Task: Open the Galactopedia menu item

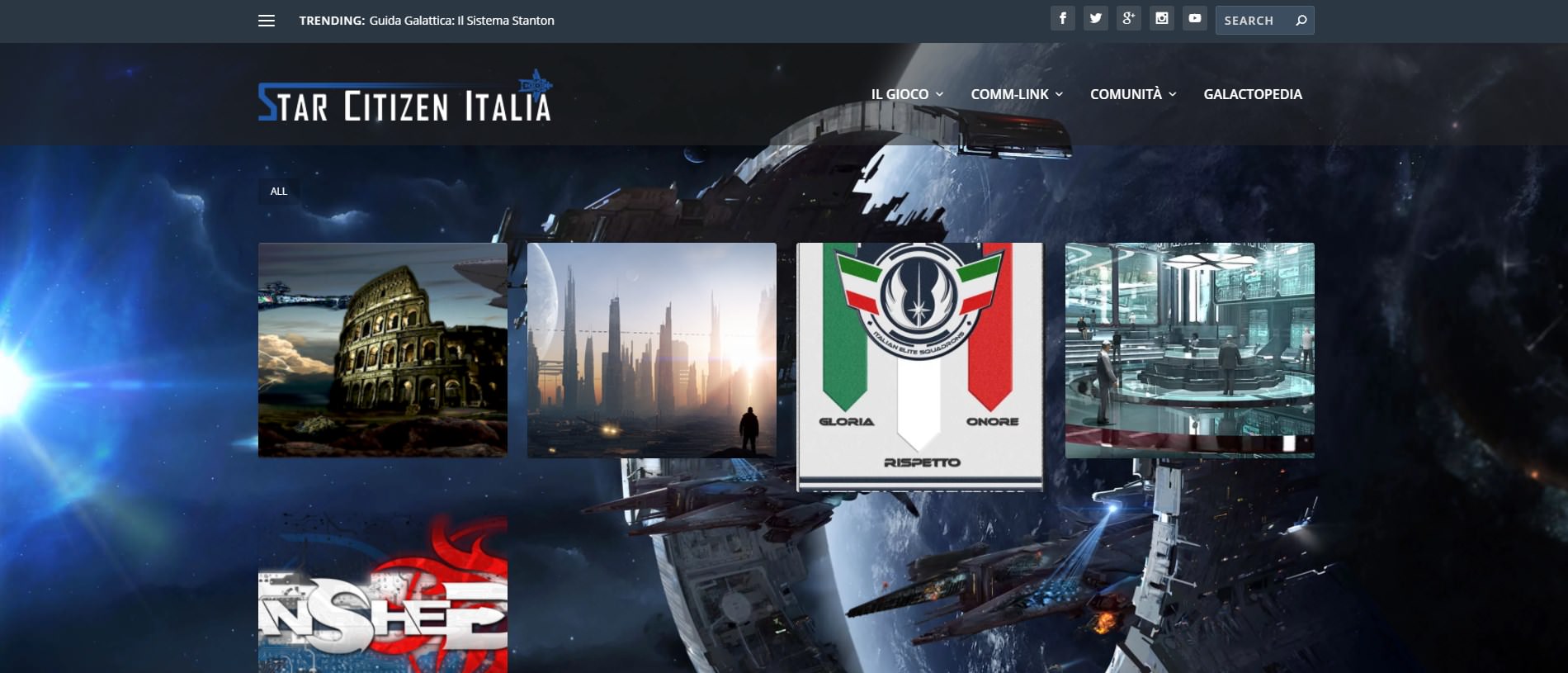Action: coord(1252,94)
